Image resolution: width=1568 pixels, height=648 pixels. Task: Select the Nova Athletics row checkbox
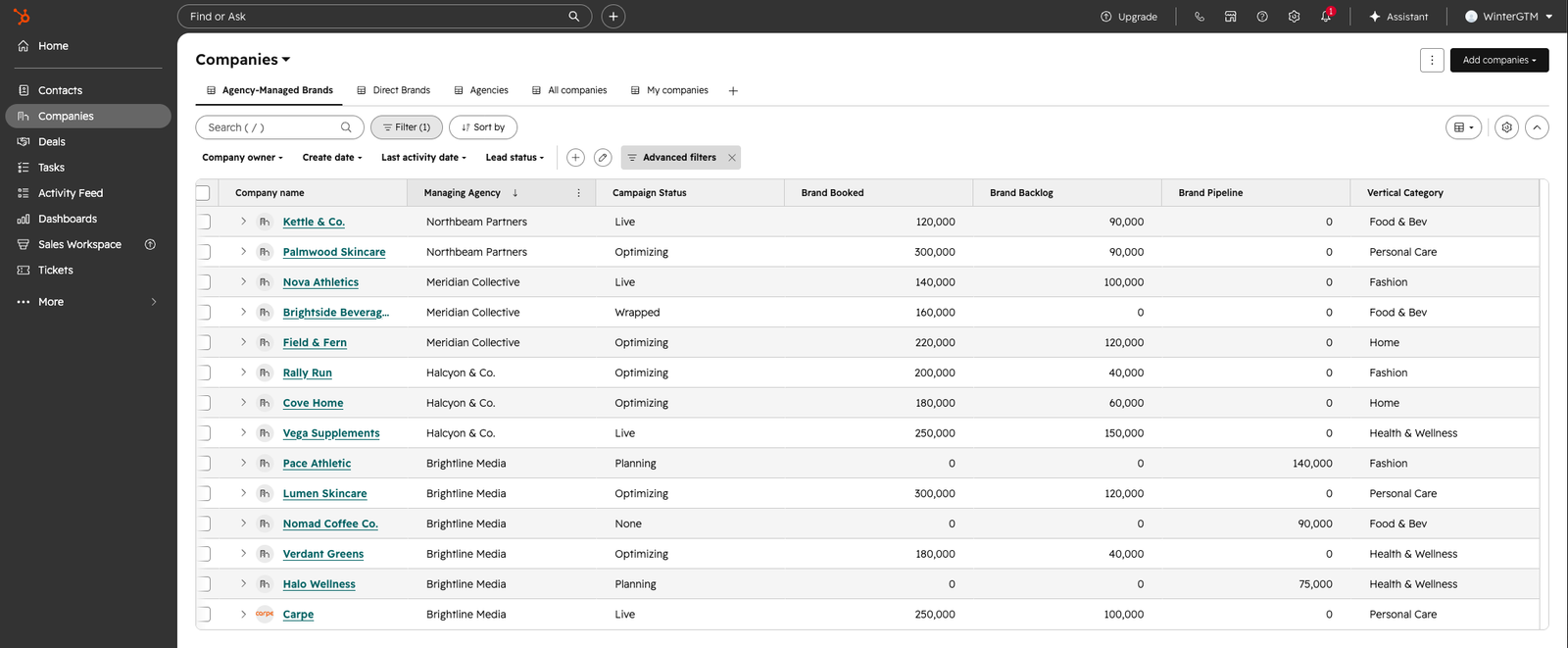pos(204,282)
